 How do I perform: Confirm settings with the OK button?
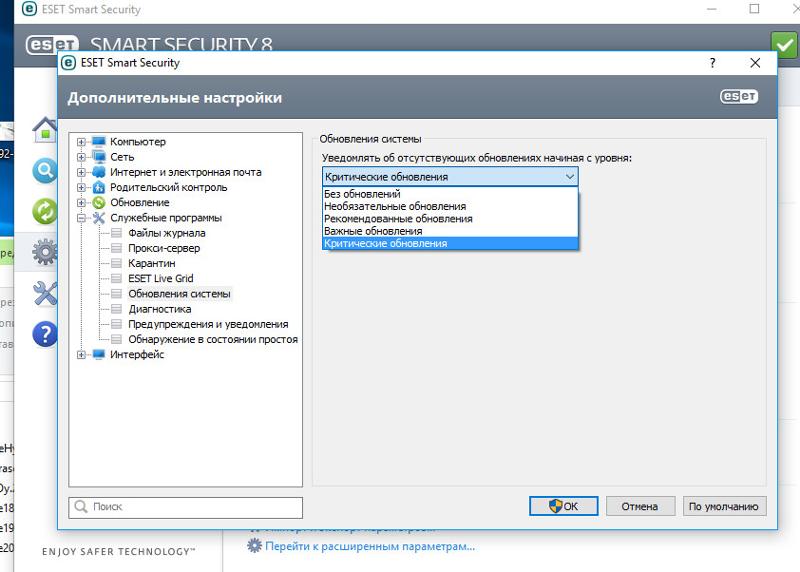(563, 506)
